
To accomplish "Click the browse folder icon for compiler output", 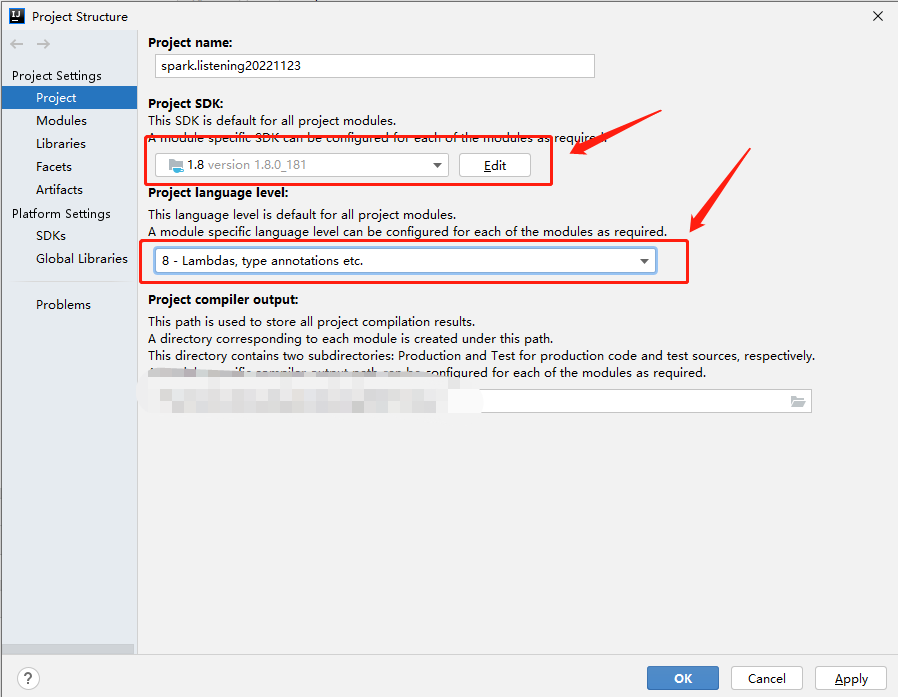I will [797, 401].
